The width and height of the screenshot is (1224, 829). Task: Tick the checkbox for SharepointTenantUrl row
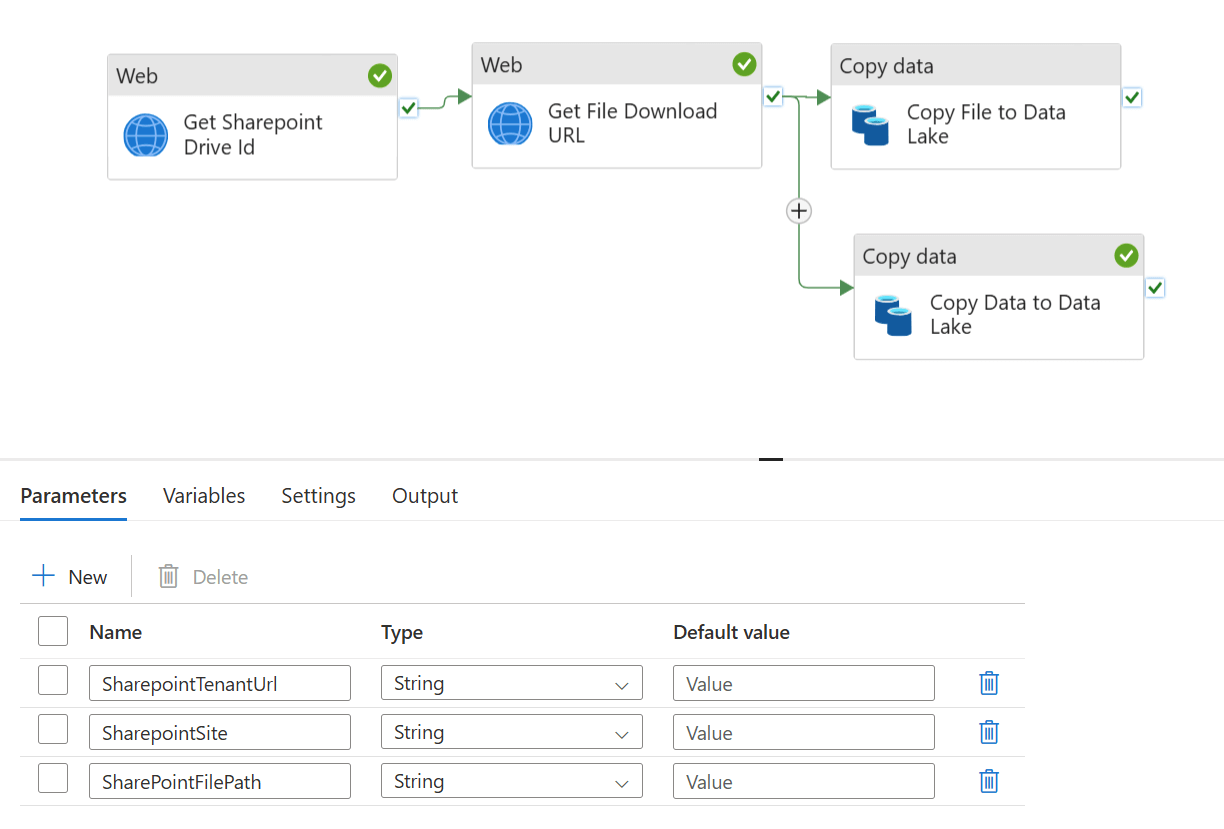tap(53, 681)
